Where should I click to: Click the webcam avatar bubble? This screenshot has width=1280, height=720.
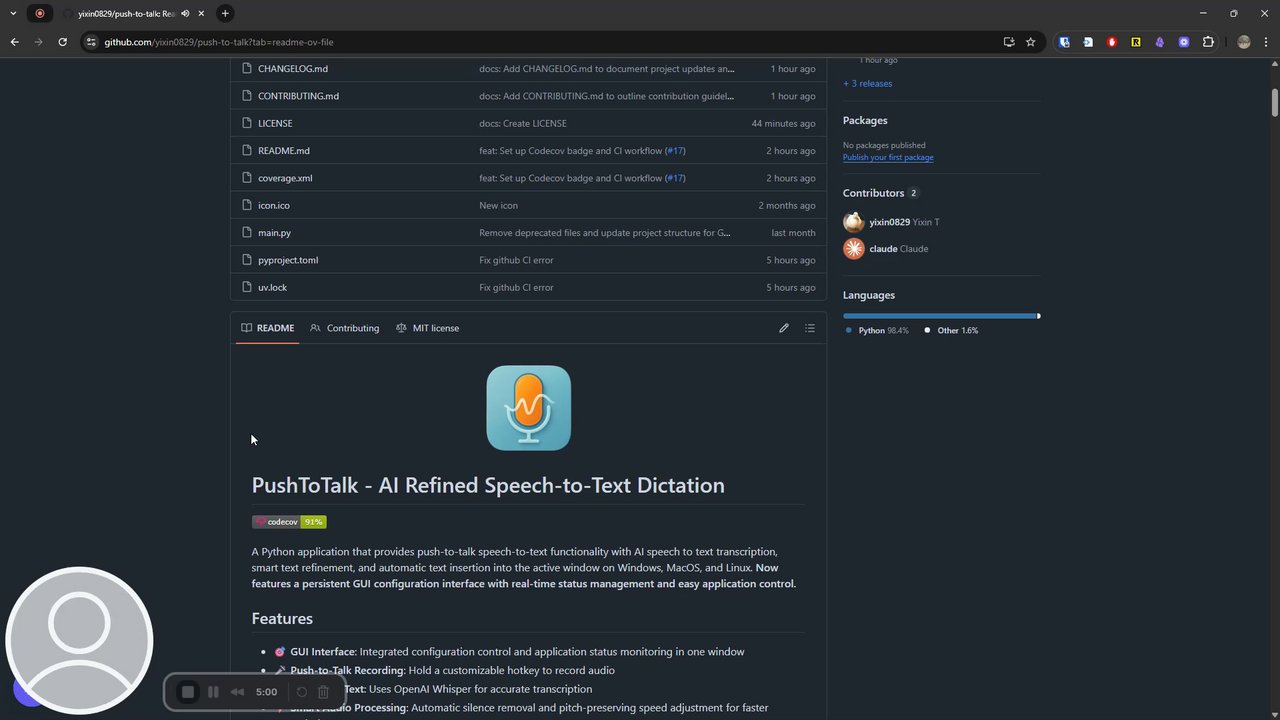[79, 640]
